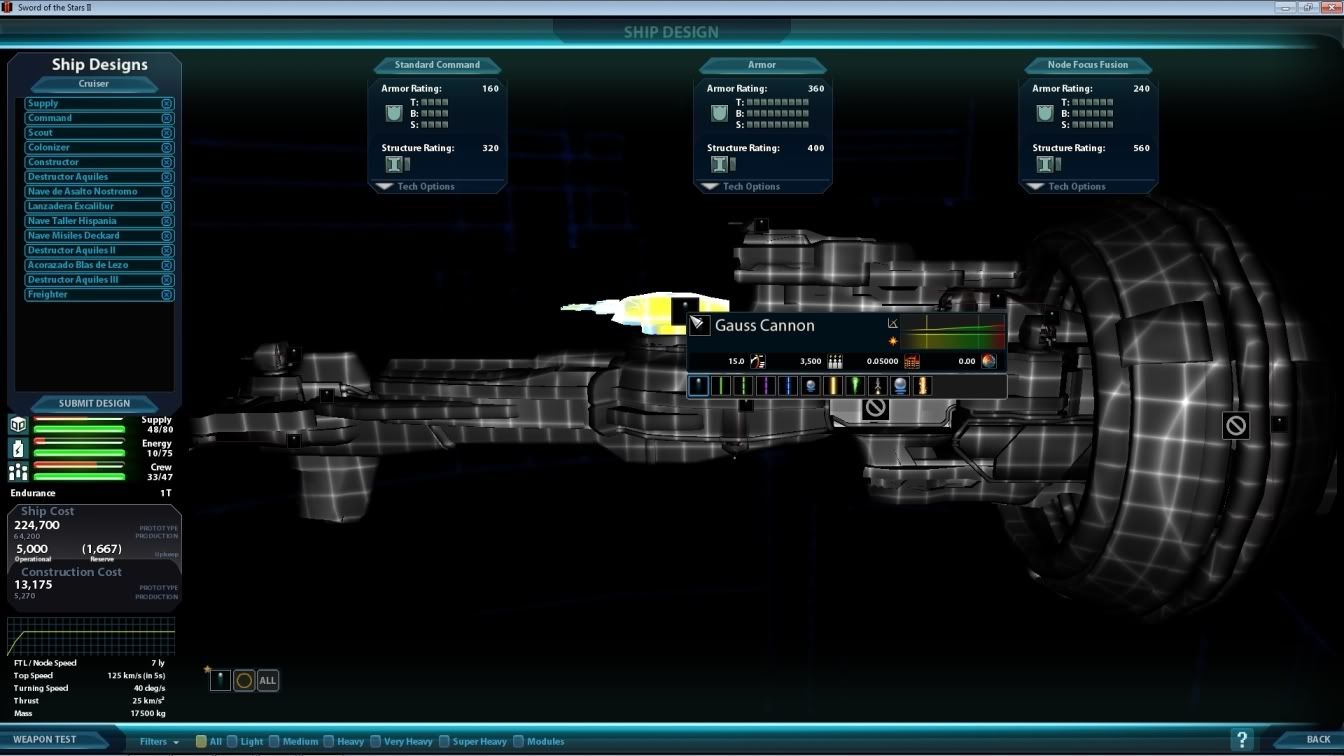Image resolution: width=1344 pixels, height=756 pixels.
Task: Toggle the Medium filter checkbox
Action: click(274, 741)
